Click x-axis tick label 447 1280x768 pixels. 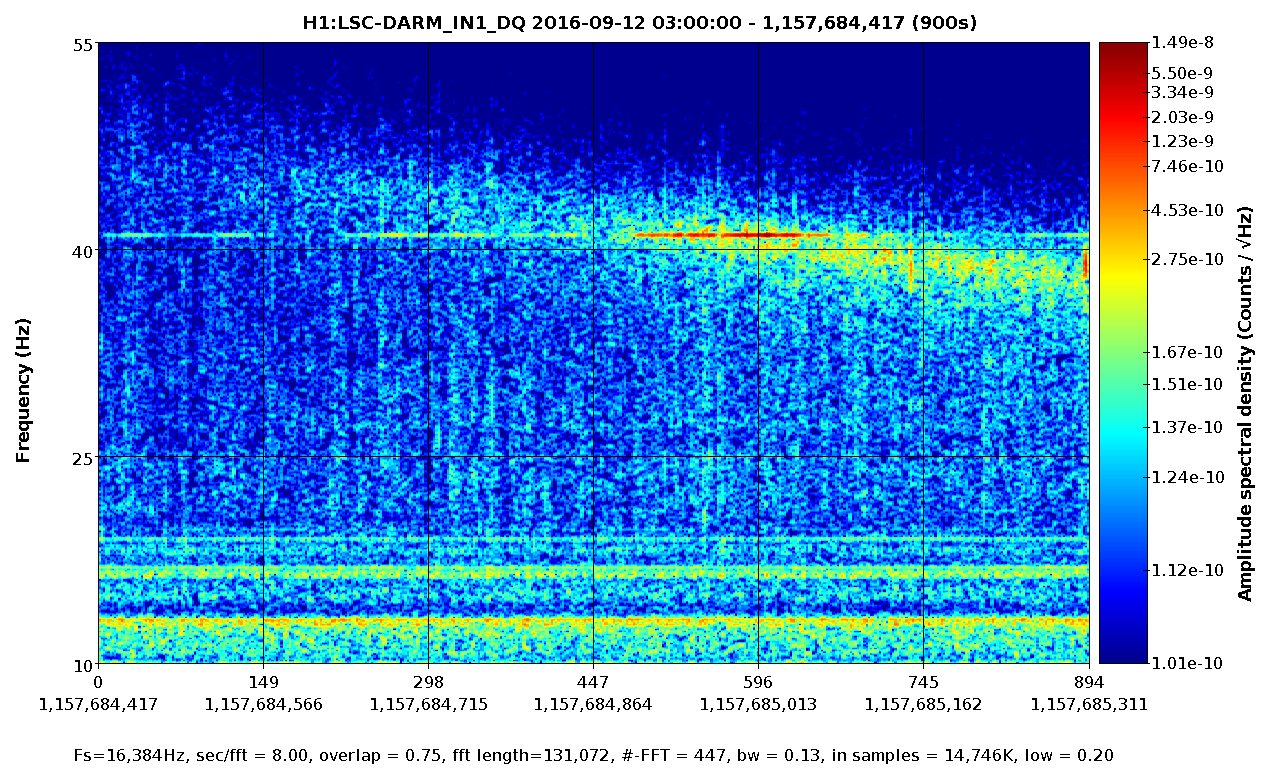click(x=593, y=683)
